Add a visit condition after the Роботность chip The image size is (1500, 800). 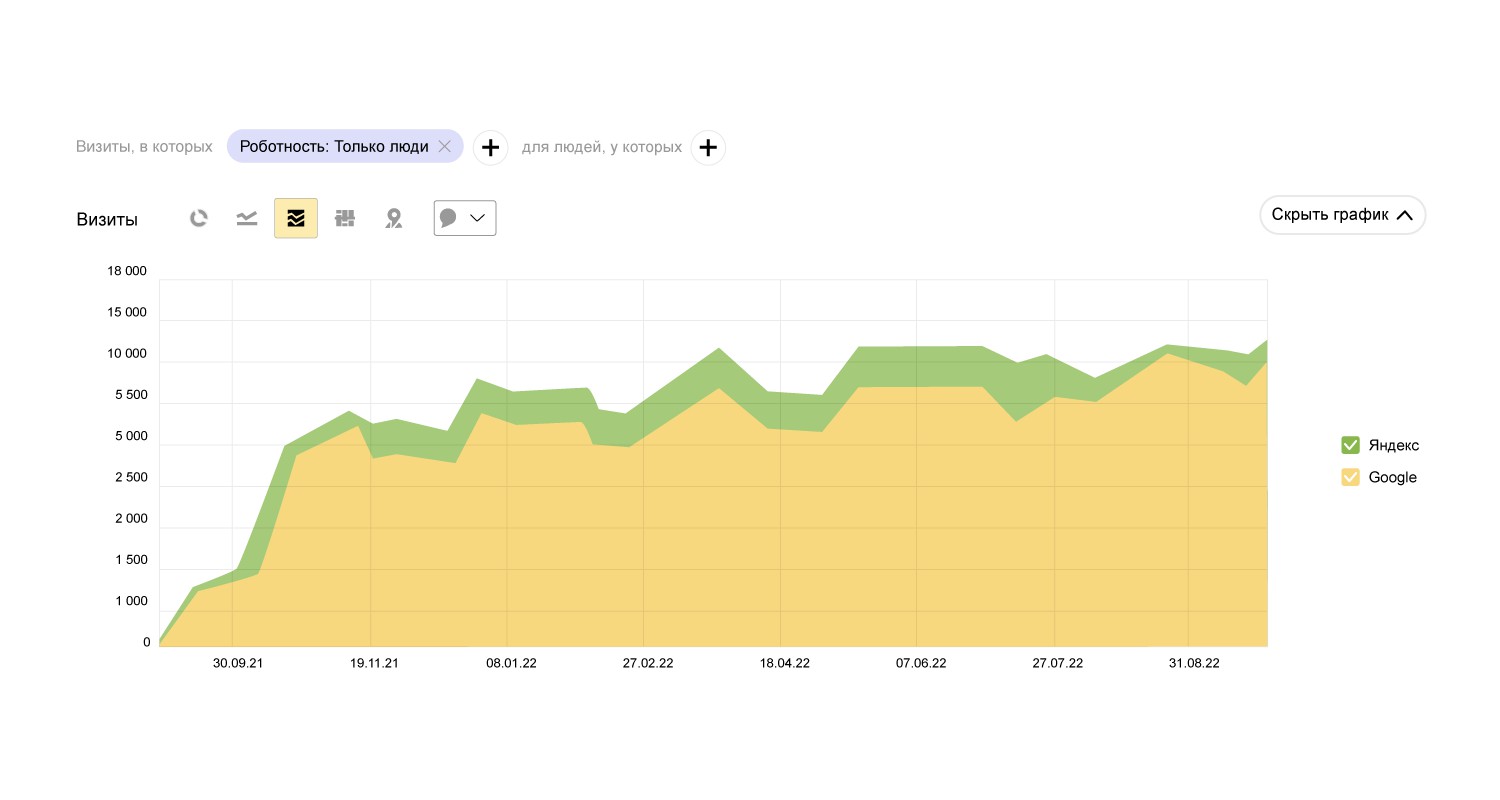pyautogui.click(x=490, y=148)
